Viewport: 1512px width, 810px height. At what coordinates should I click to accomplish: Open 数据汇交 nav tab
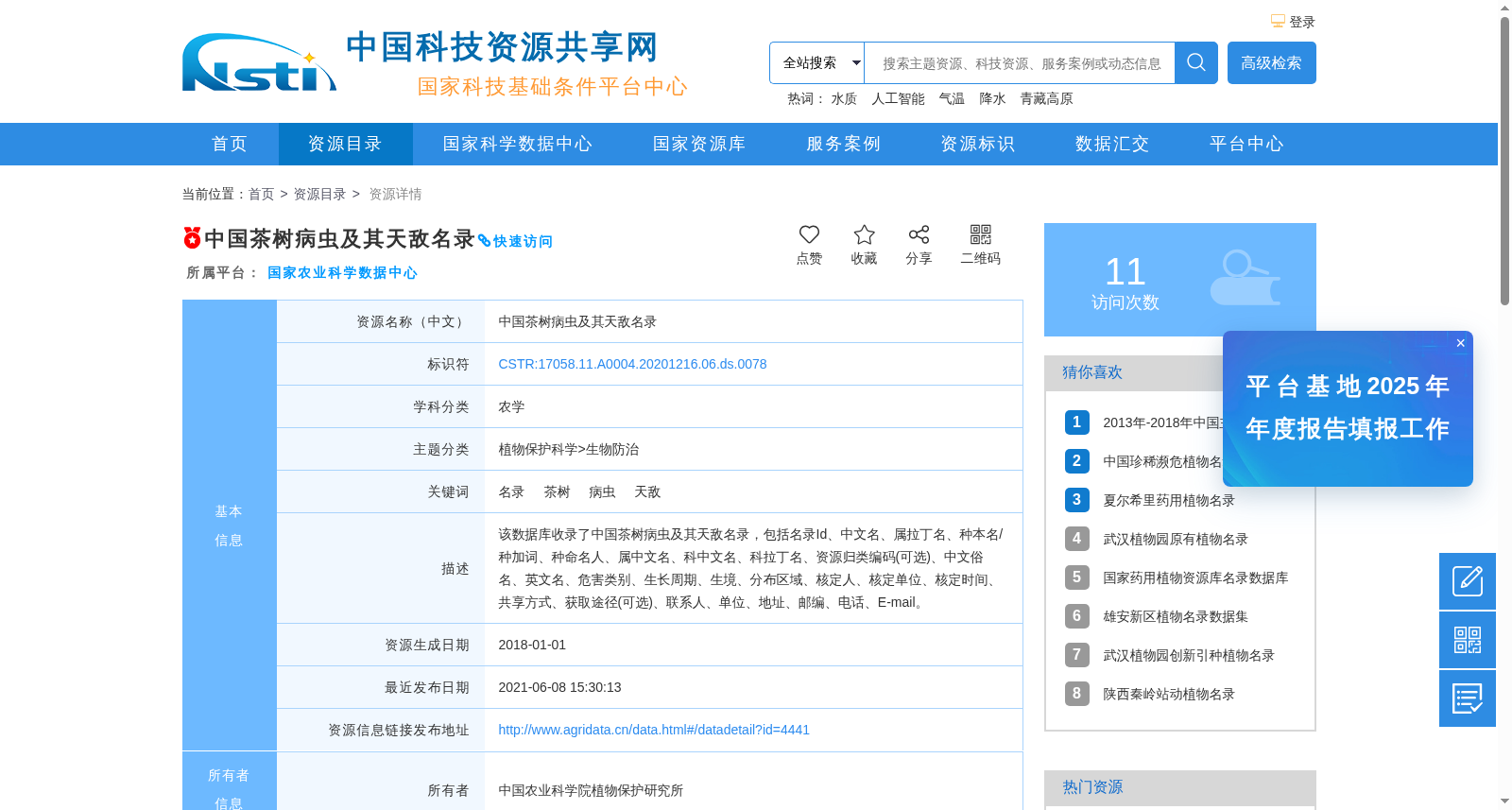(x=1112, y=144)
